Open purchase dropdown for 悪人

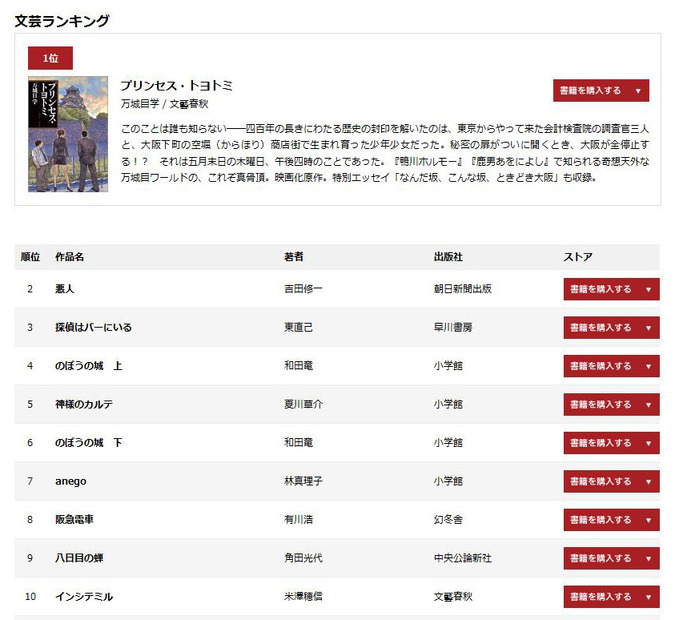click(611, 289)
